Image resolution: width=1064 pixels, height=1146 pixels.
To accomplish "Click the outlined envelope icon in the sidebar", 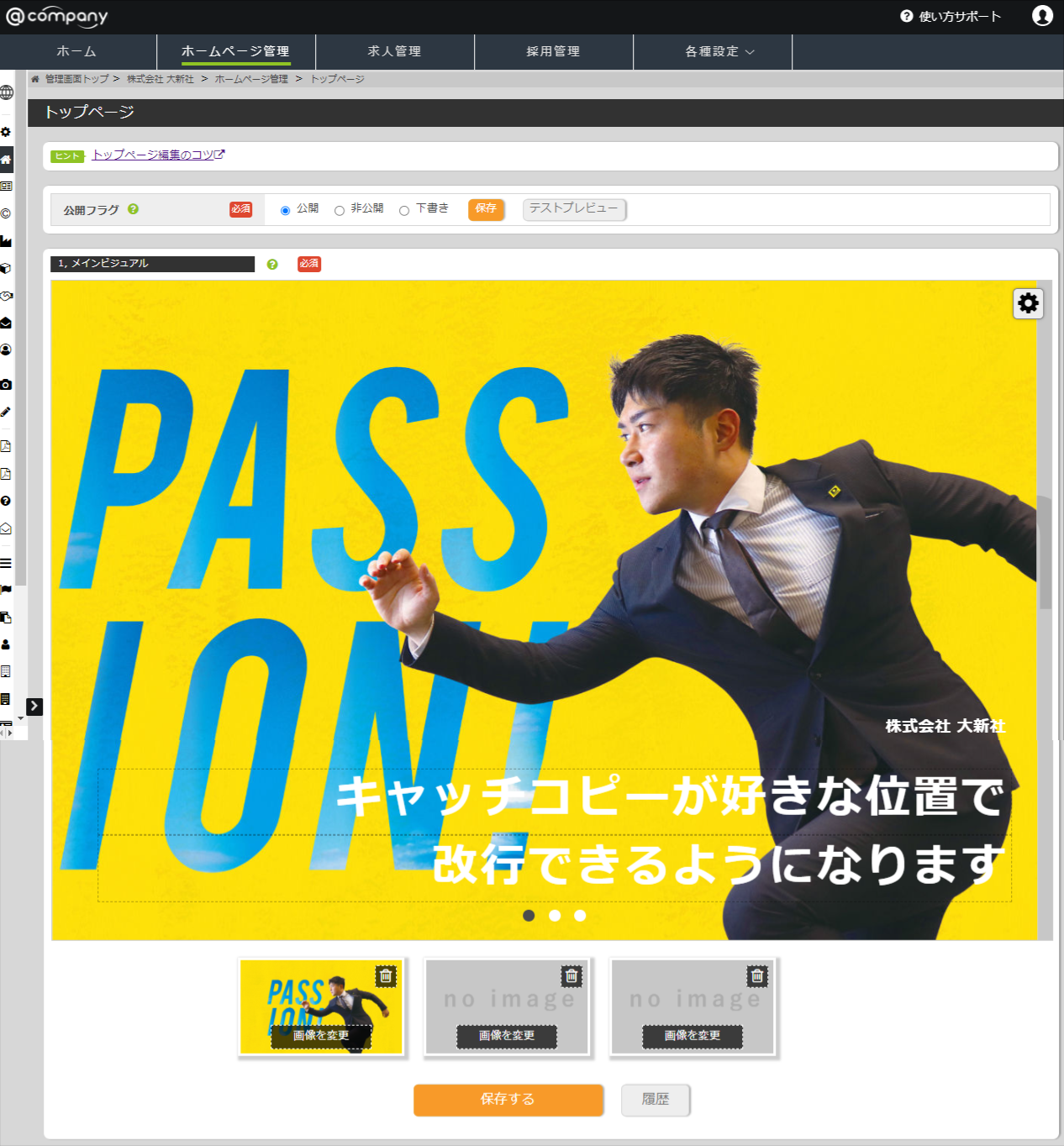I will tap(6, 528).
